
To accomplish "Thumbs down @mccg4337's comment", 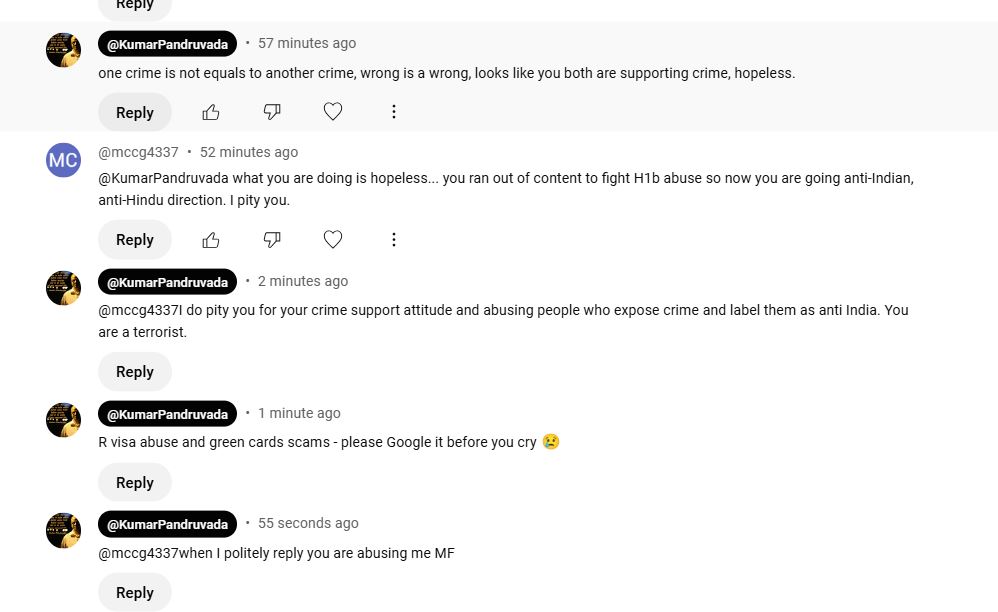I will point(272,239).
